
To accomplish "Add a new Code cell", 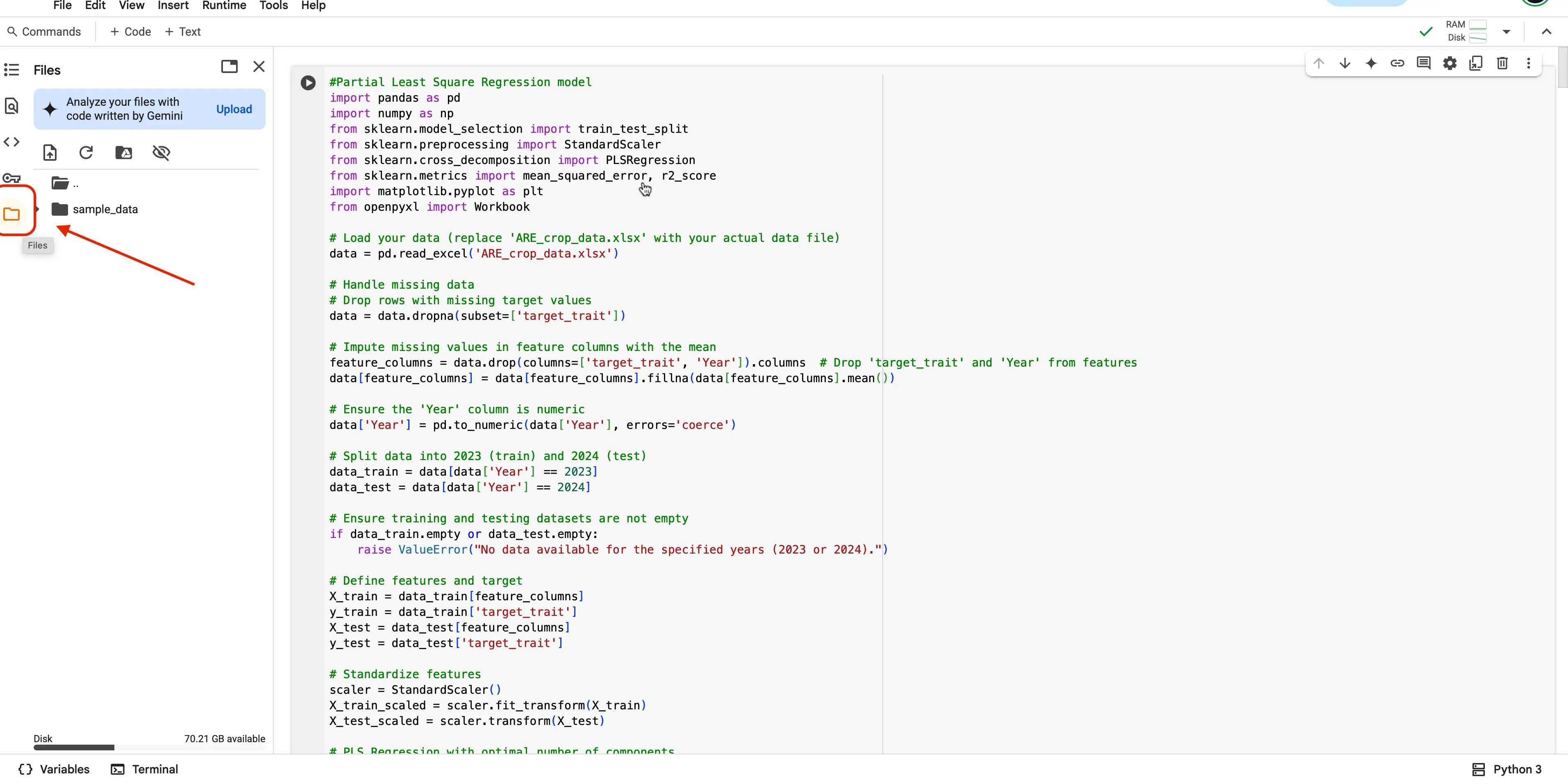I will [130, 32].
